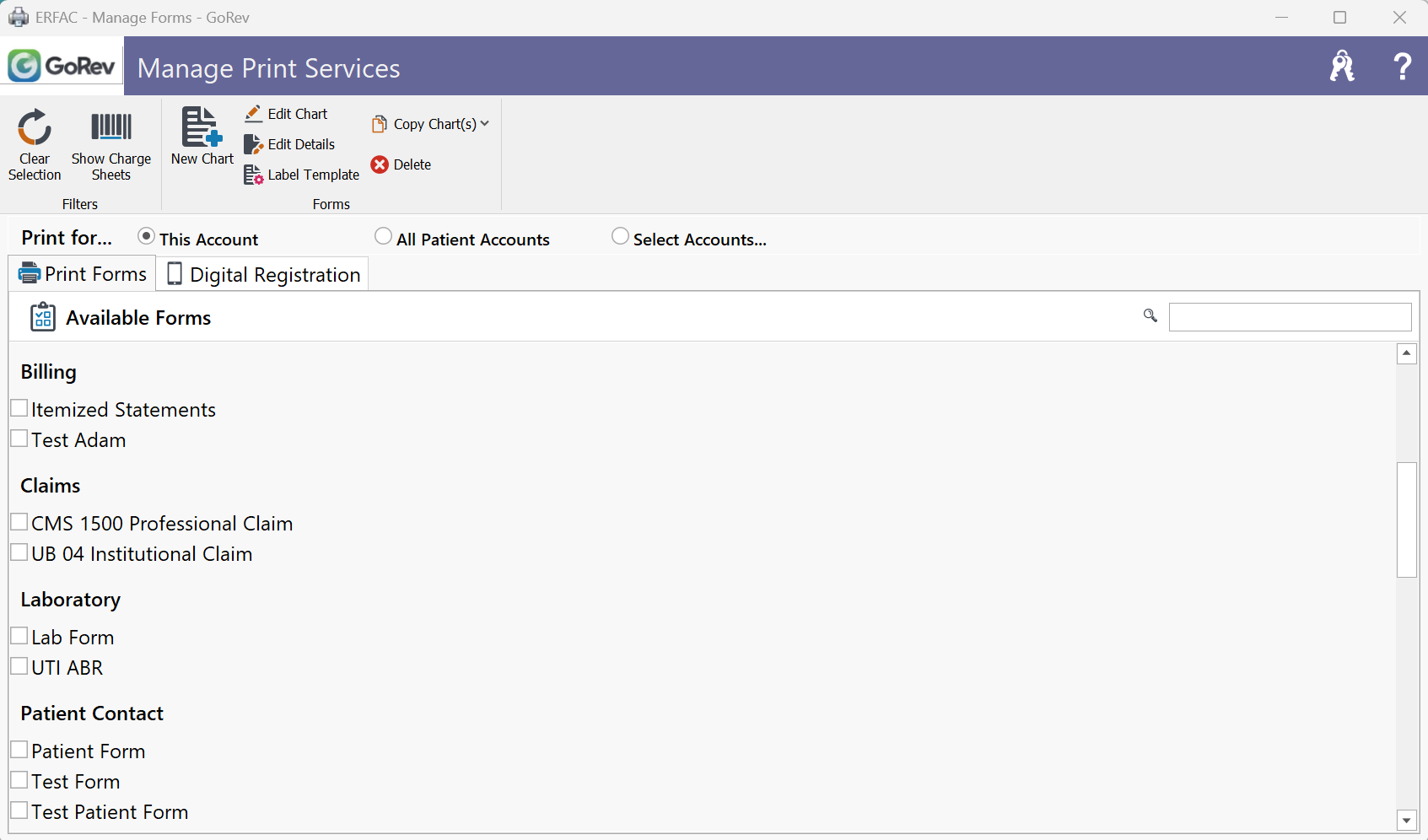Create a New Chart
The image size is (1428, 840).
coord(202,128)
